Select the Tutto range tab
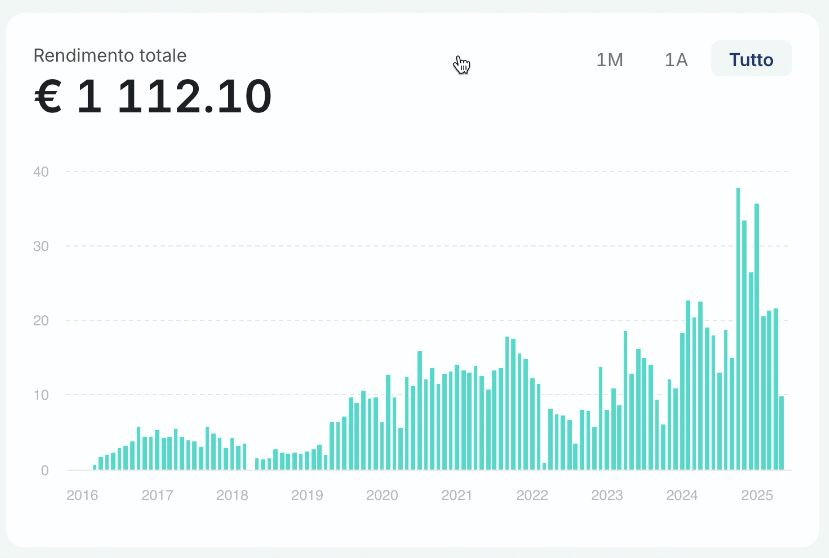829x558 pixels. [751, 59]
